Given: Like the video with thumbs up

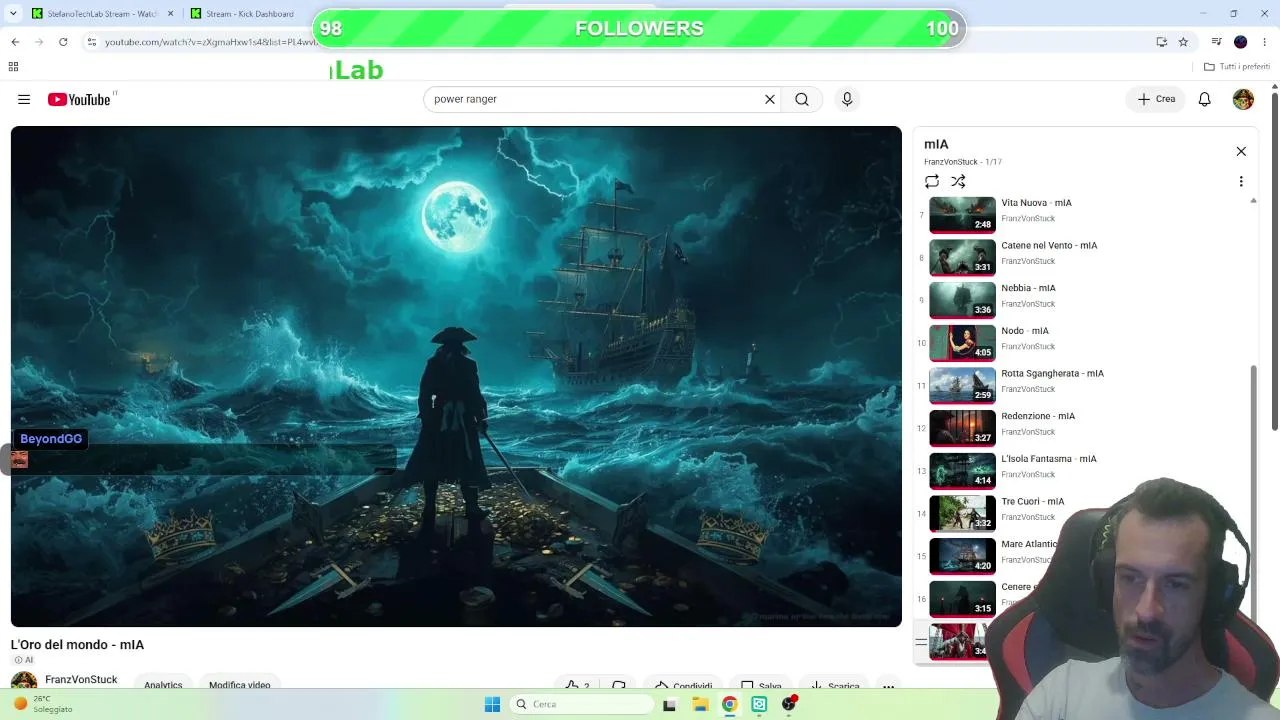Looking at the screenshot, I should tap(576, 685).
